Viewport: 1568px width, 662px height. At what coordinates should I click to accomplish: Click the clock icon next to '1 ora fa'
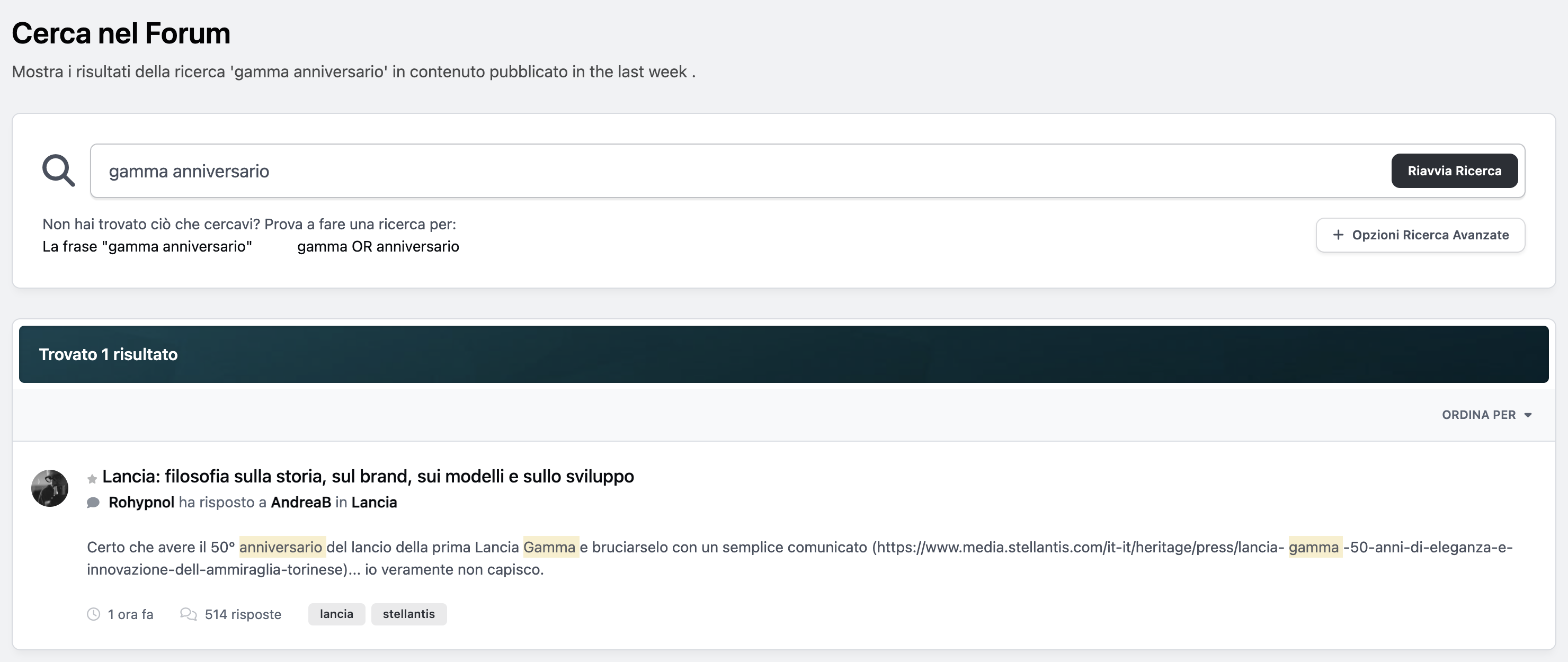pos(94,614)
